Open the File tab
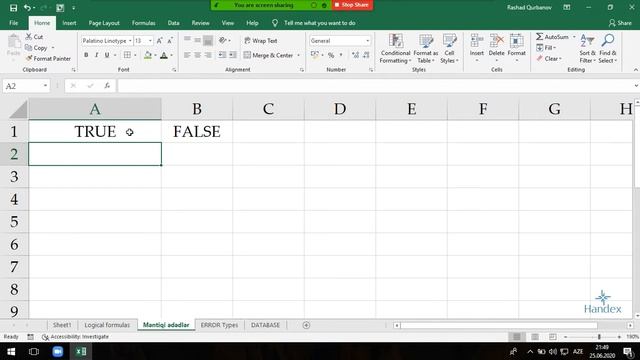Viewport: 640px width, 360px height. click(x=13, y=23)
